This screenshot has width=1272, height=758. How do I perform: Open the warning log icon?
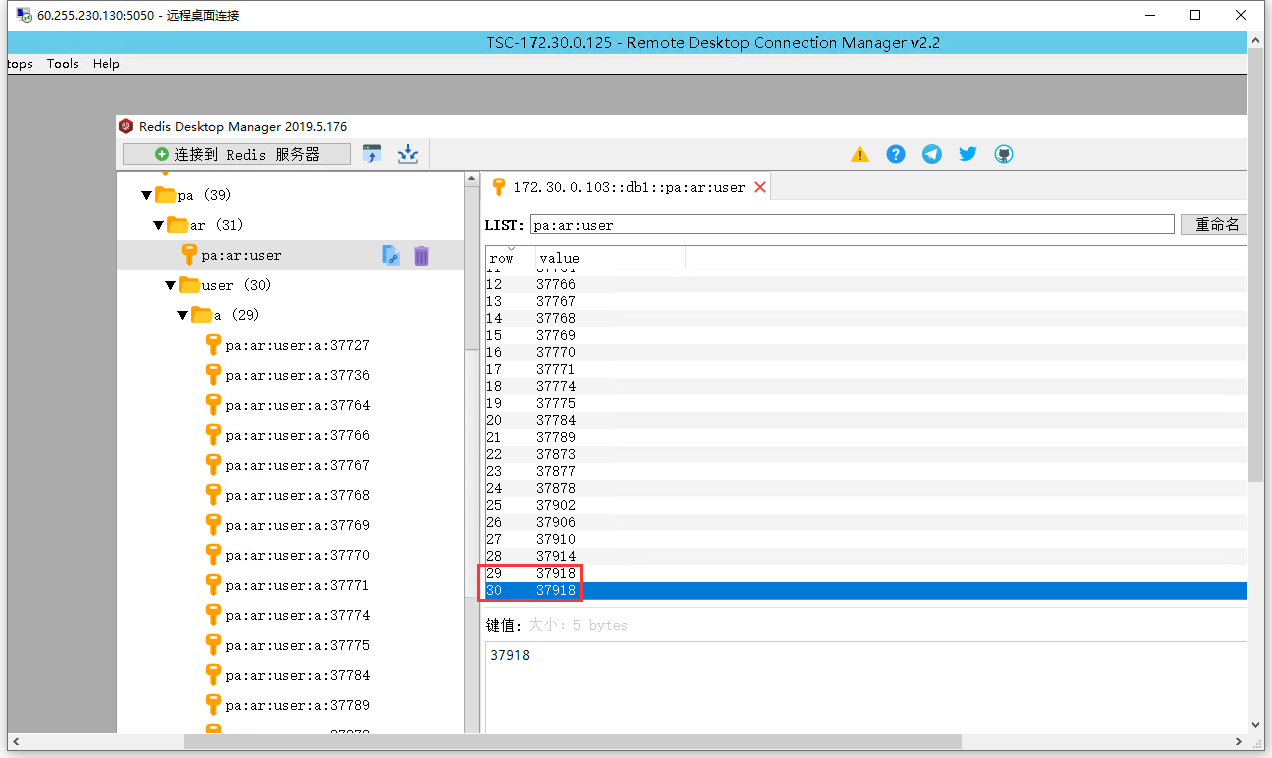tap(860, 154)
